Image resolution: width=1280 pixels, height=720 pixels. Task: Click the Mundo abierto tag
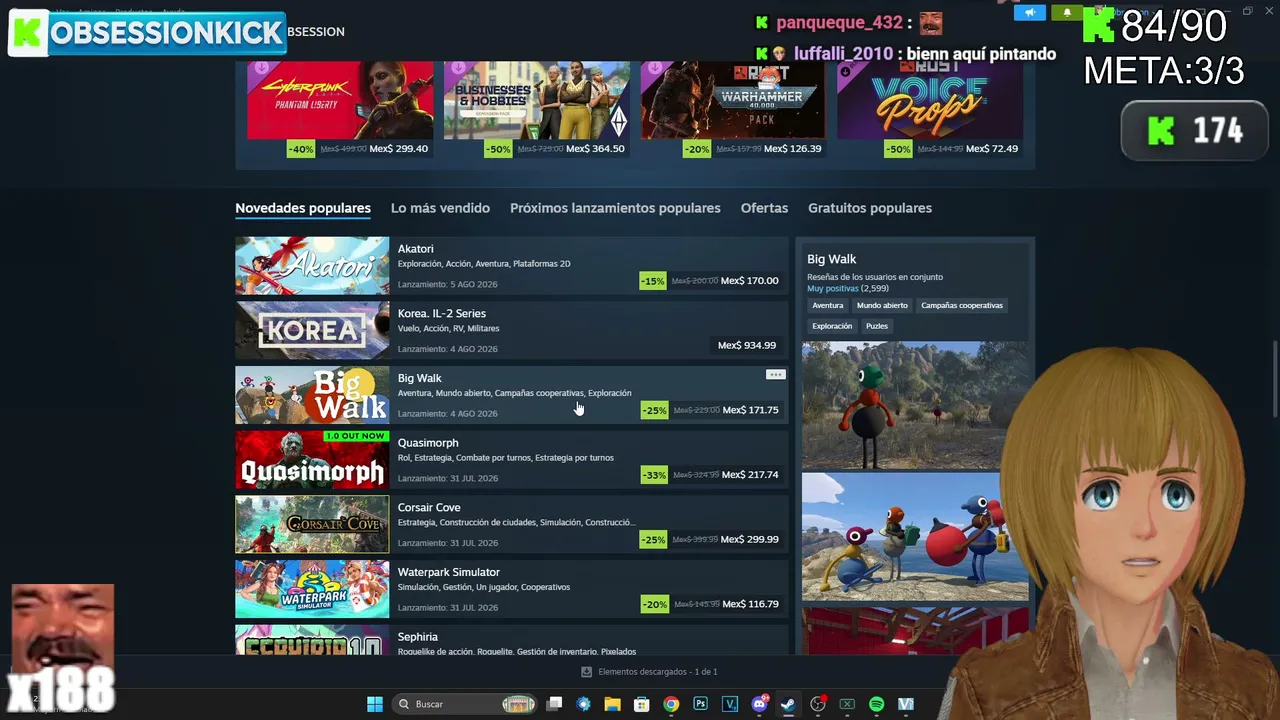tap(882, 306)
